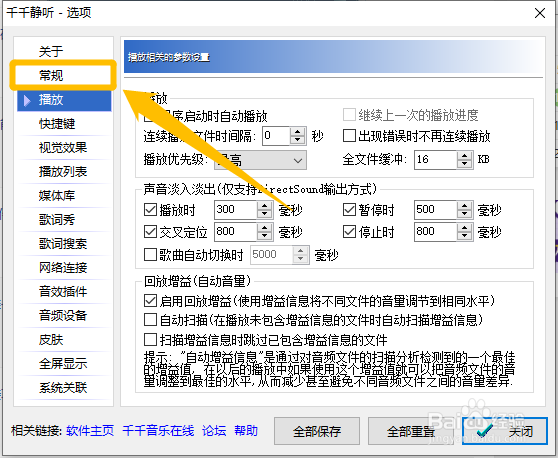Viewport: 558px width, 458px height.
Task: Increase 停止时 fade milliseconds
Action: pyautogui.click(x=464, y=228)
